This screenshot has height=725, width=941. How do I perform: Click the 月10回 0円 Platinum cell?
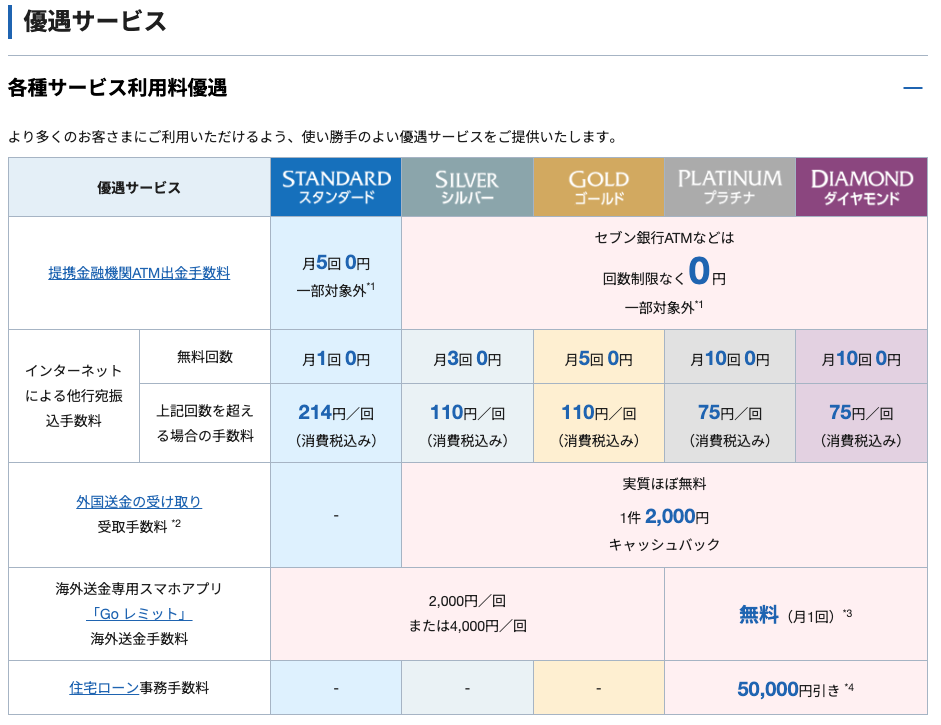click(x=730, y=358)
